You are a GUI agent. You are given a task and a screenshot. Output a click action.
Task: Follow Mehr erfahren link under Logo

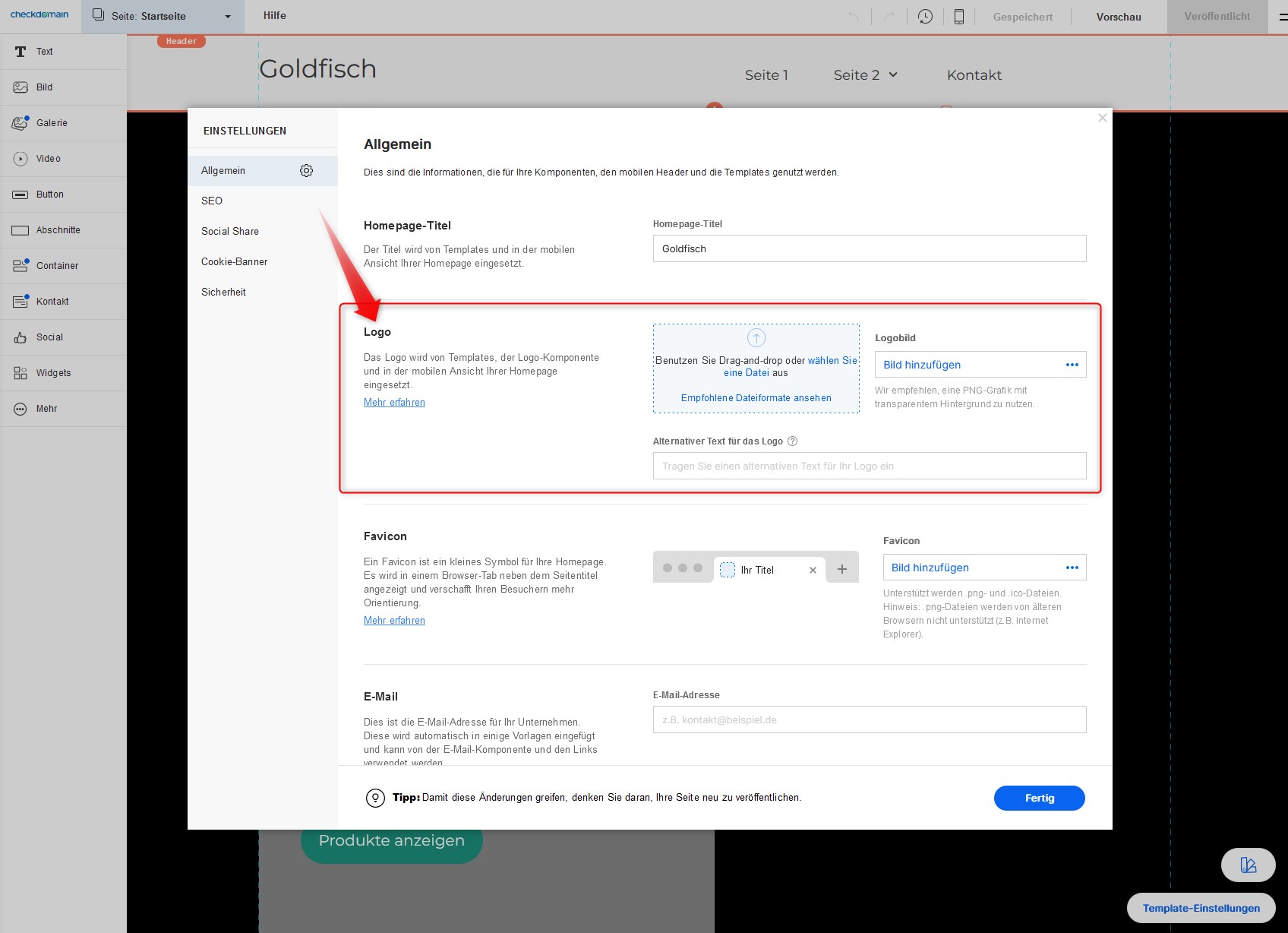(394, 403)
